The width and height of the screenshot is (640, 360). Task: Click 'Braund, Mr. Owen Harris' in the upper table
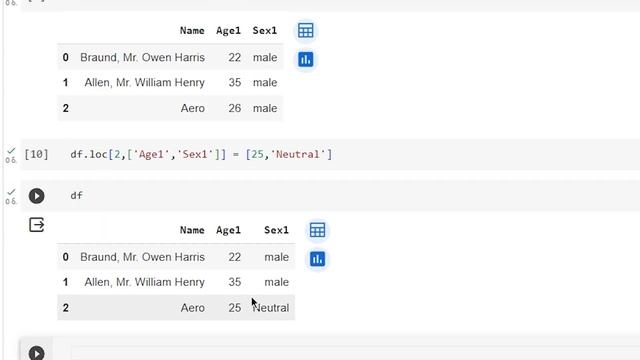(142, 58)
